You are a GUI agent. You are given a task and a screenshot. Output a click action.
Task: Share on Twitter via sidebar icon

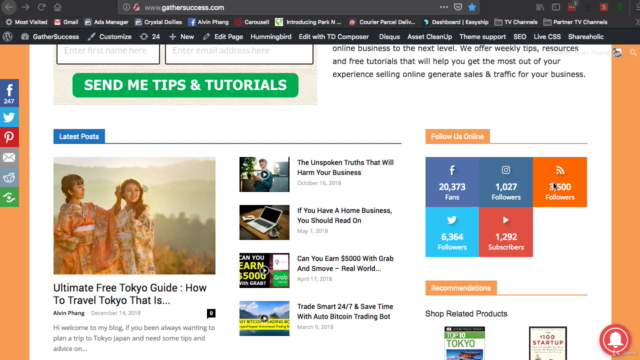pyautogui.click(x=9, y=117)
